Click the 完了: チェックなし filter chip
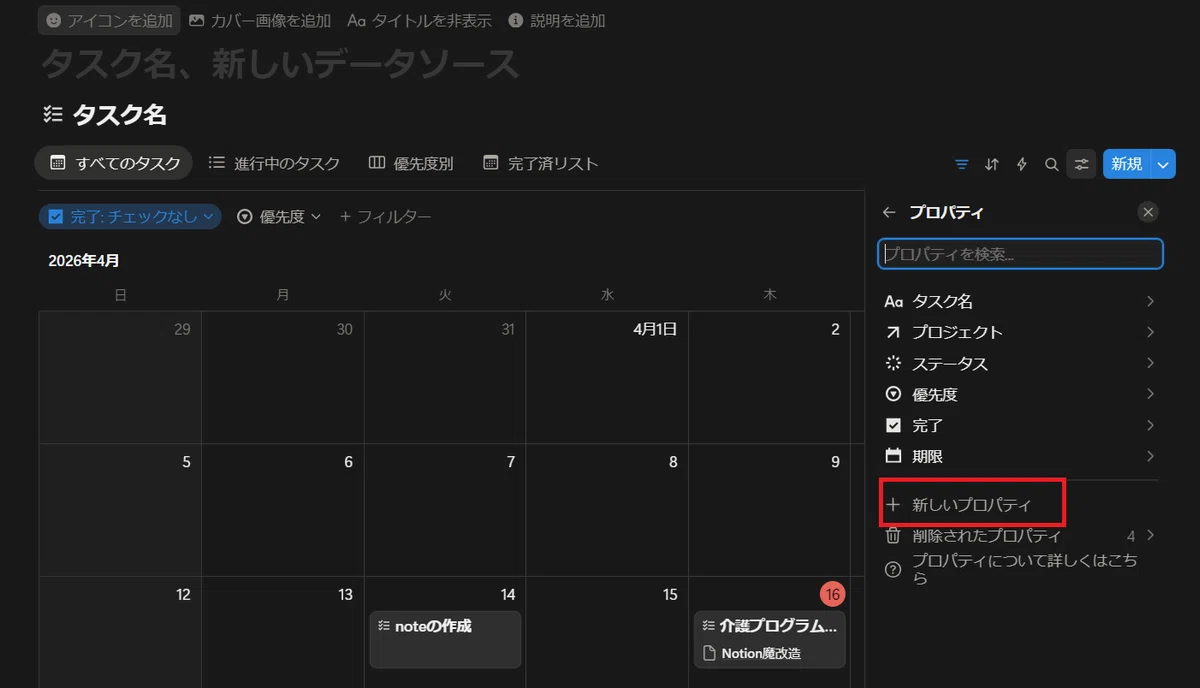The width and height of the screenshot is (1200, 688). point(130,216)
